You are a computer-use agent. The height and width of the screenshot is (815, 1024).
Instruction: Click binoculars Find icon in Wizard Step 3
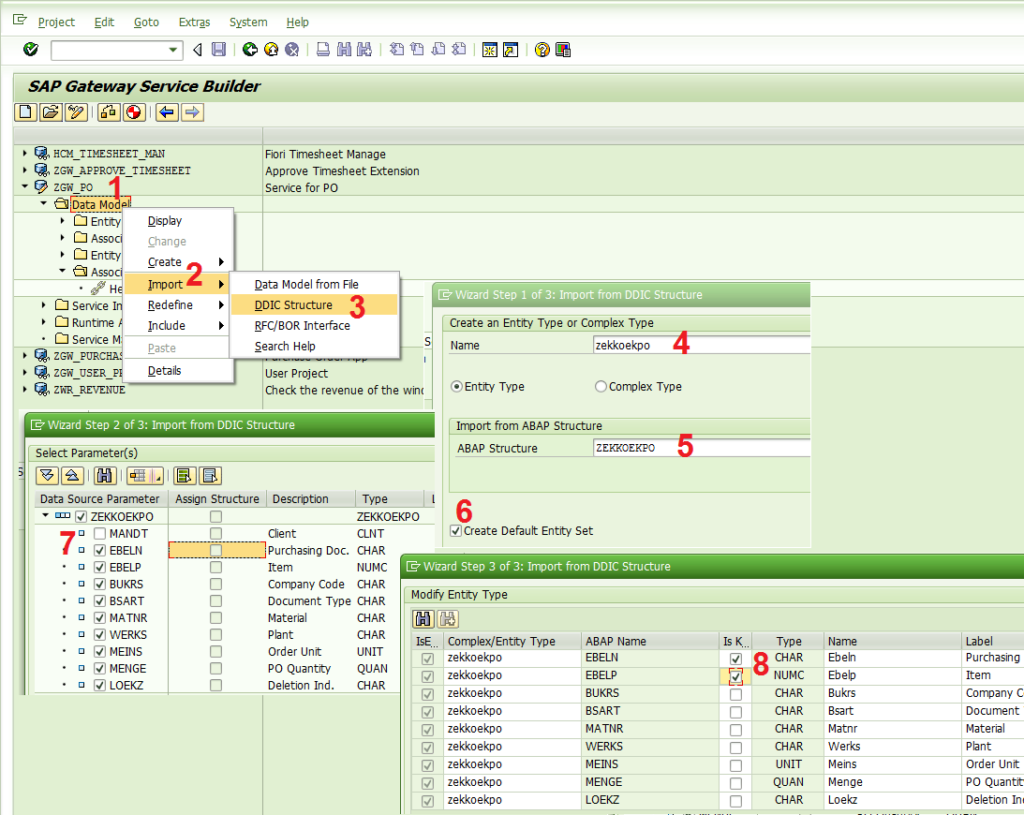(423, 618)
